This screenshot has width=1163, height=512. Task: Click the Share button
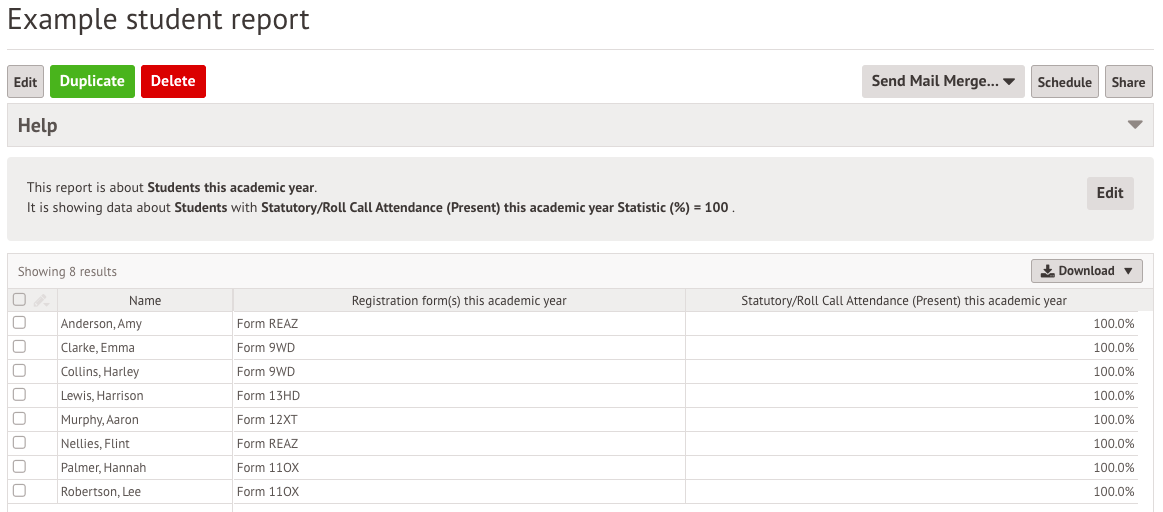tap(1128, 82)
